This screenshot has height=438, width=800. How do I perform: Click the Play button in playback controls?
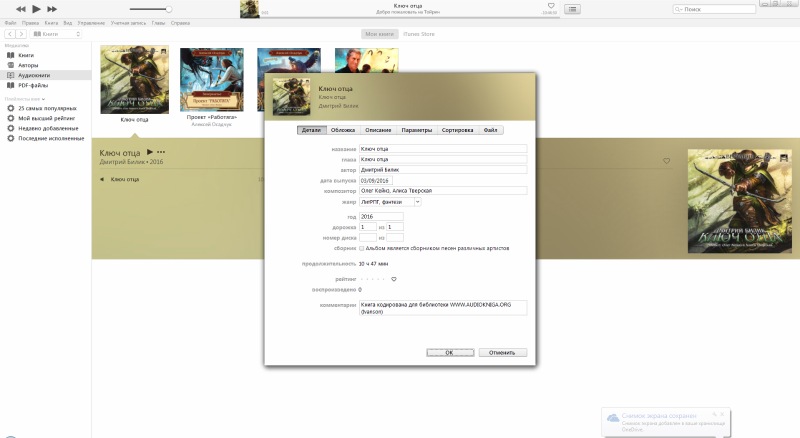37,9
